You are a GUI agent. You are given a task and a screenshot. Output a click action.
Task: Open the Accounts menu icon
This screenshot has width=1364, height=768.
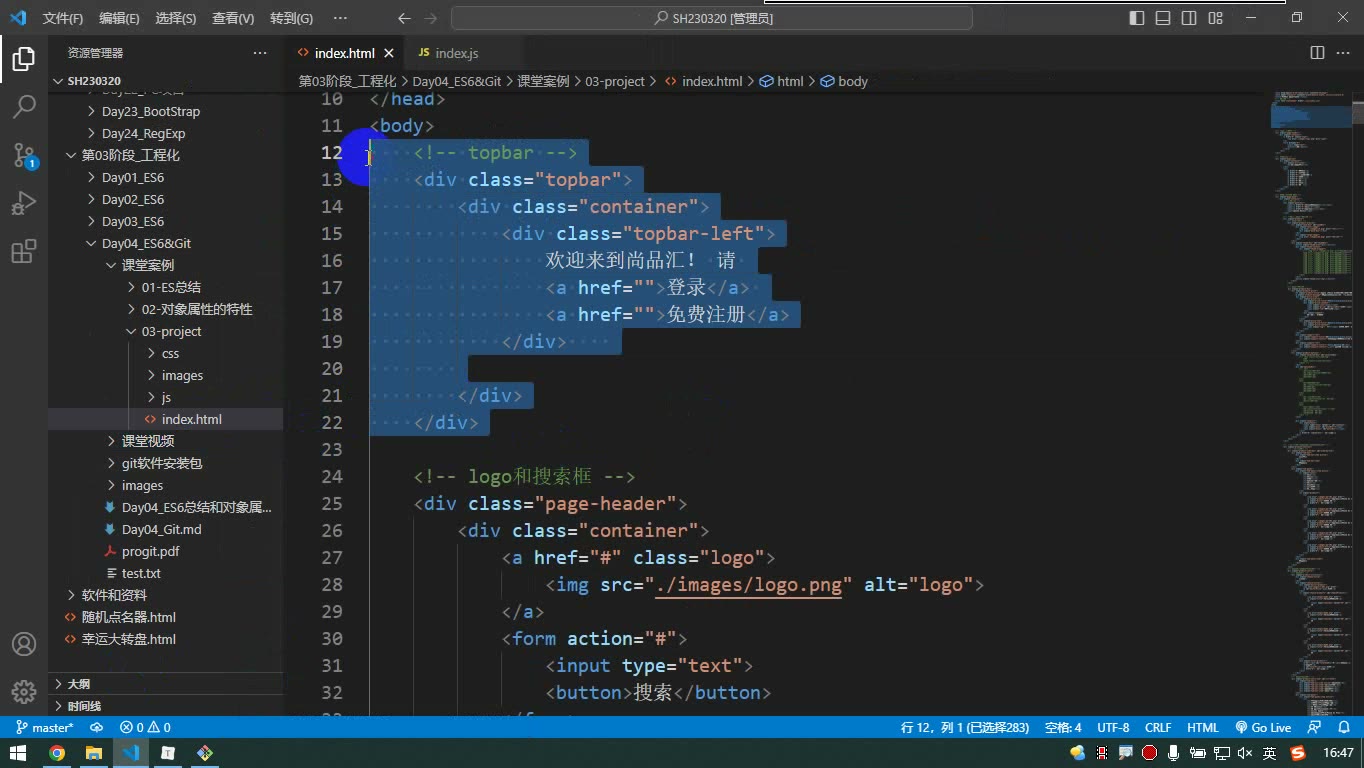(24, 644)
